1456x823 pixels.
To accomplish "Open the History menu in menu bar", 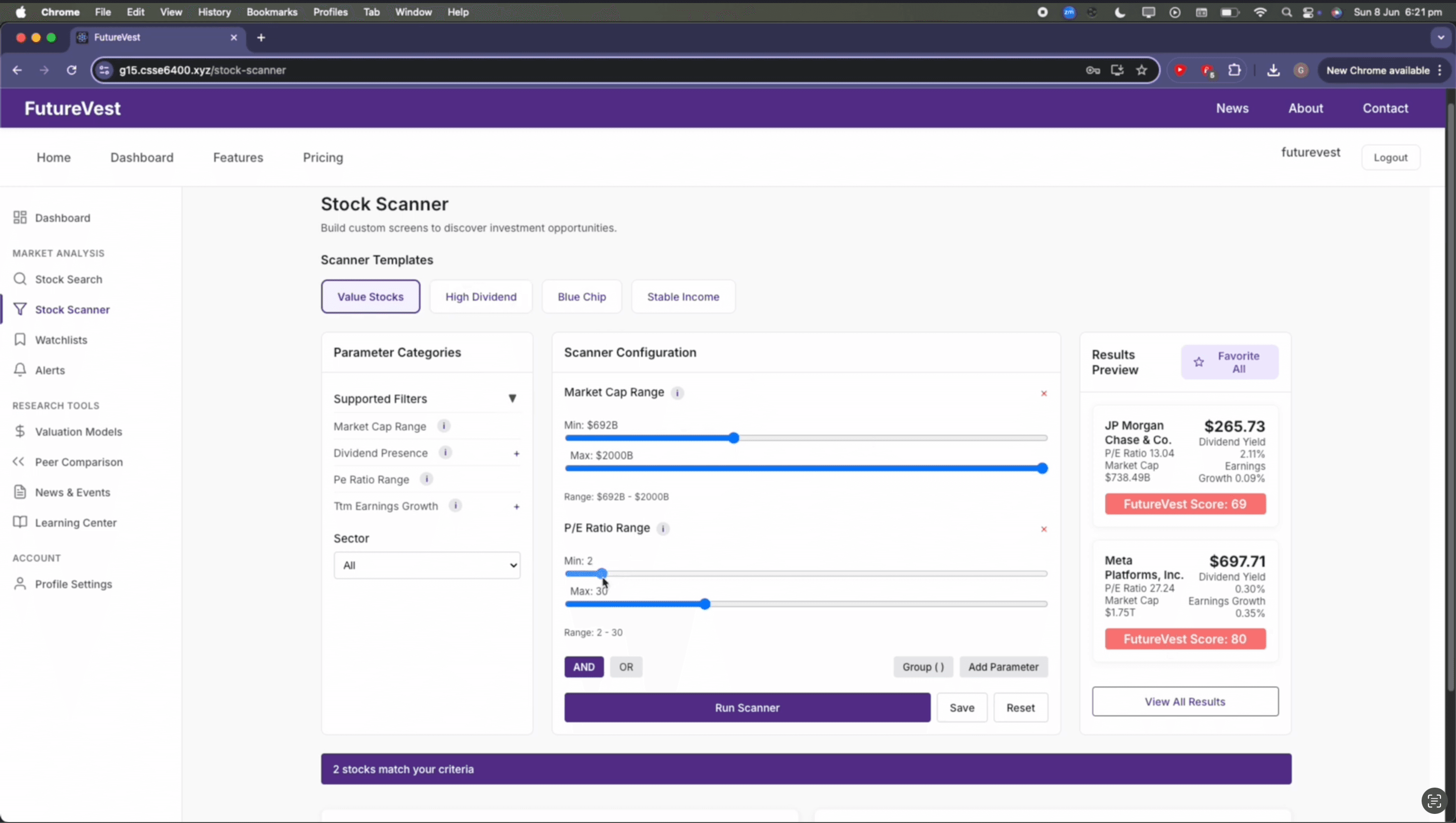I will pyautogui.click(x=214, y=12).
